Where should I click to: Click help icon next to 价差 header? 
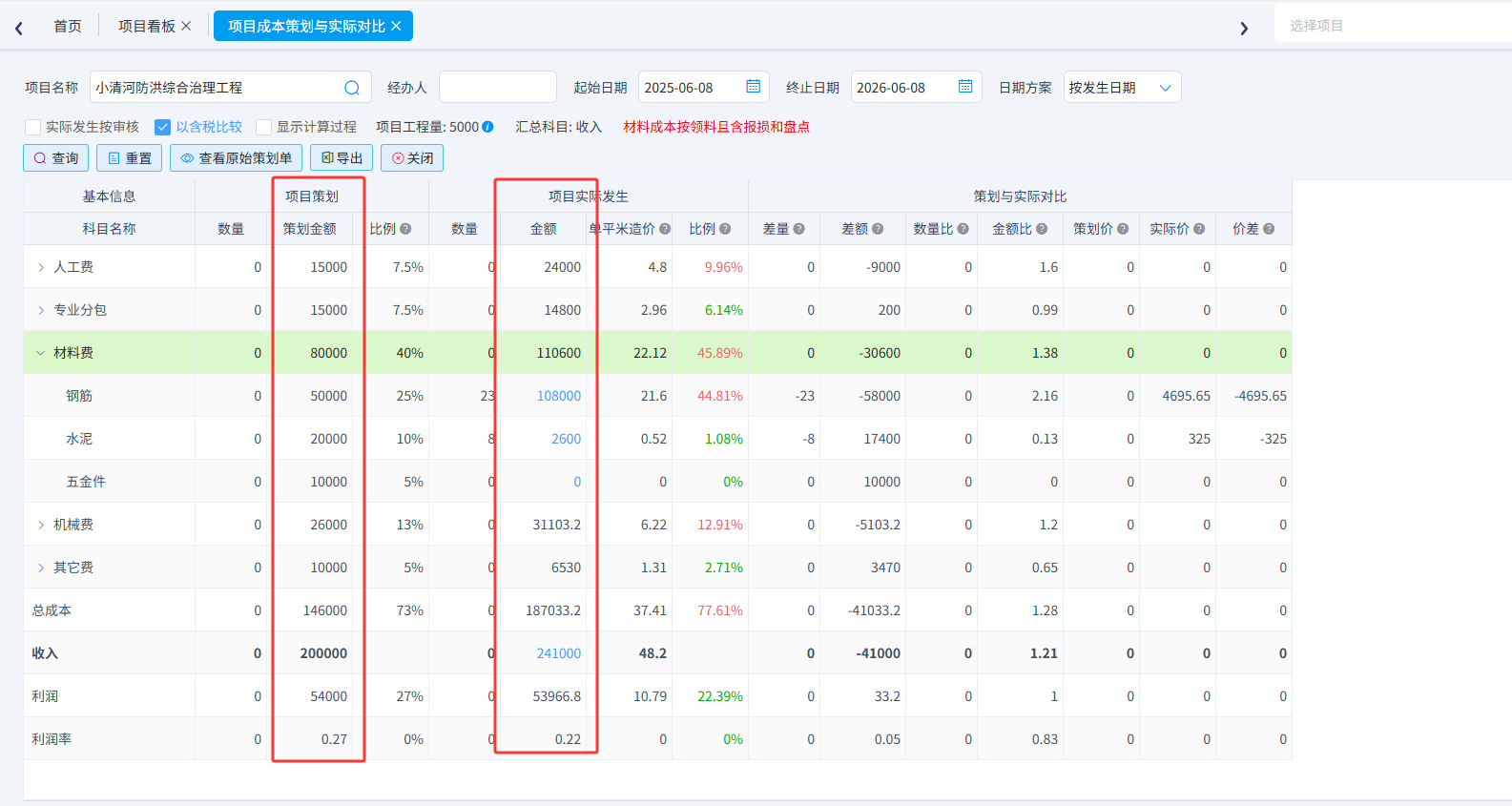tap(1269, 229)
